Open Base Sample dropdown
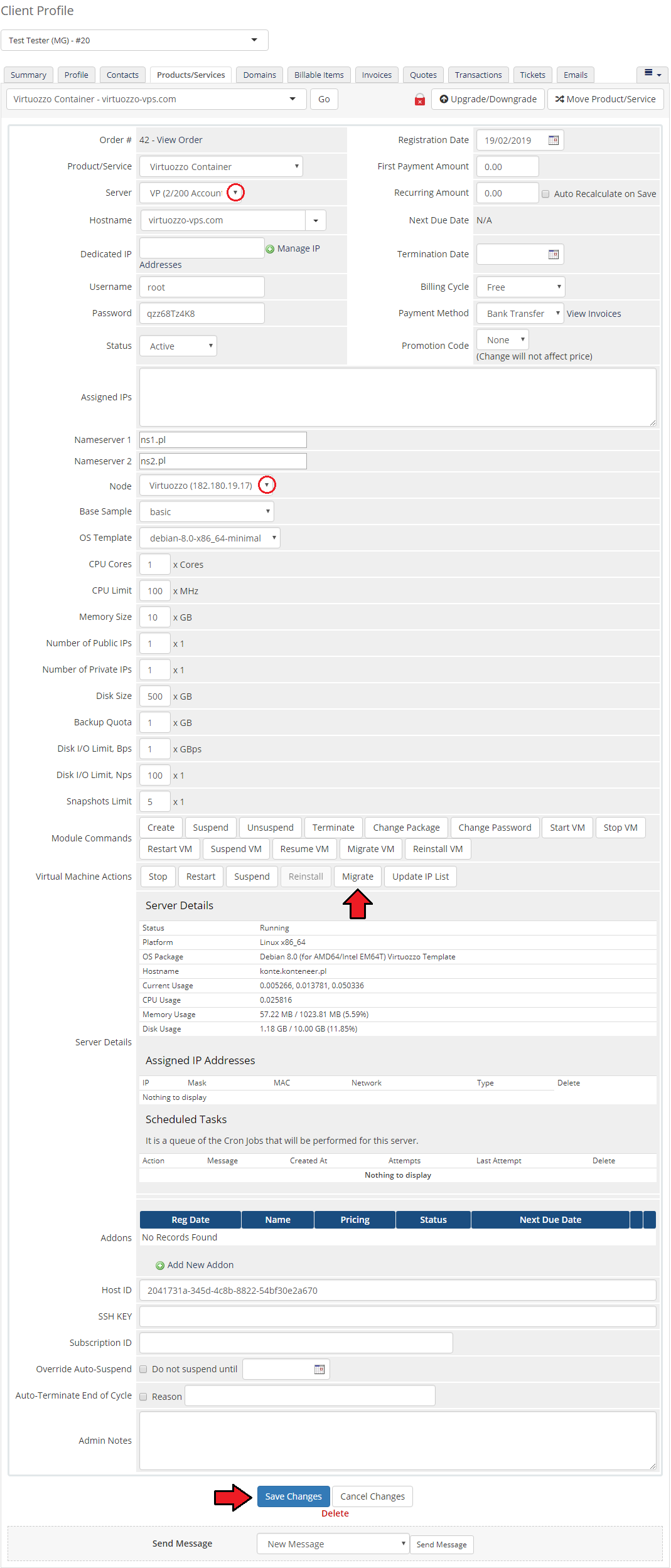 click(x=207, y=511)
